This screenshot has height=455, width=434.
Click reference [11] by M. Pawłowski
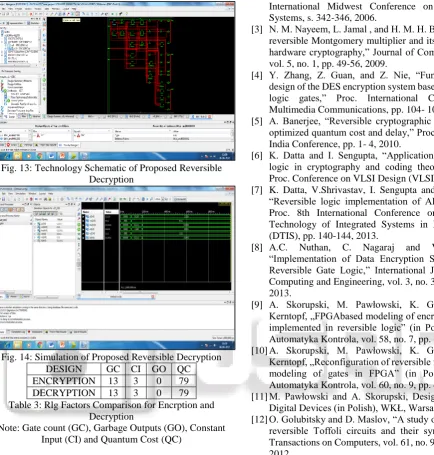pos(343,402)
